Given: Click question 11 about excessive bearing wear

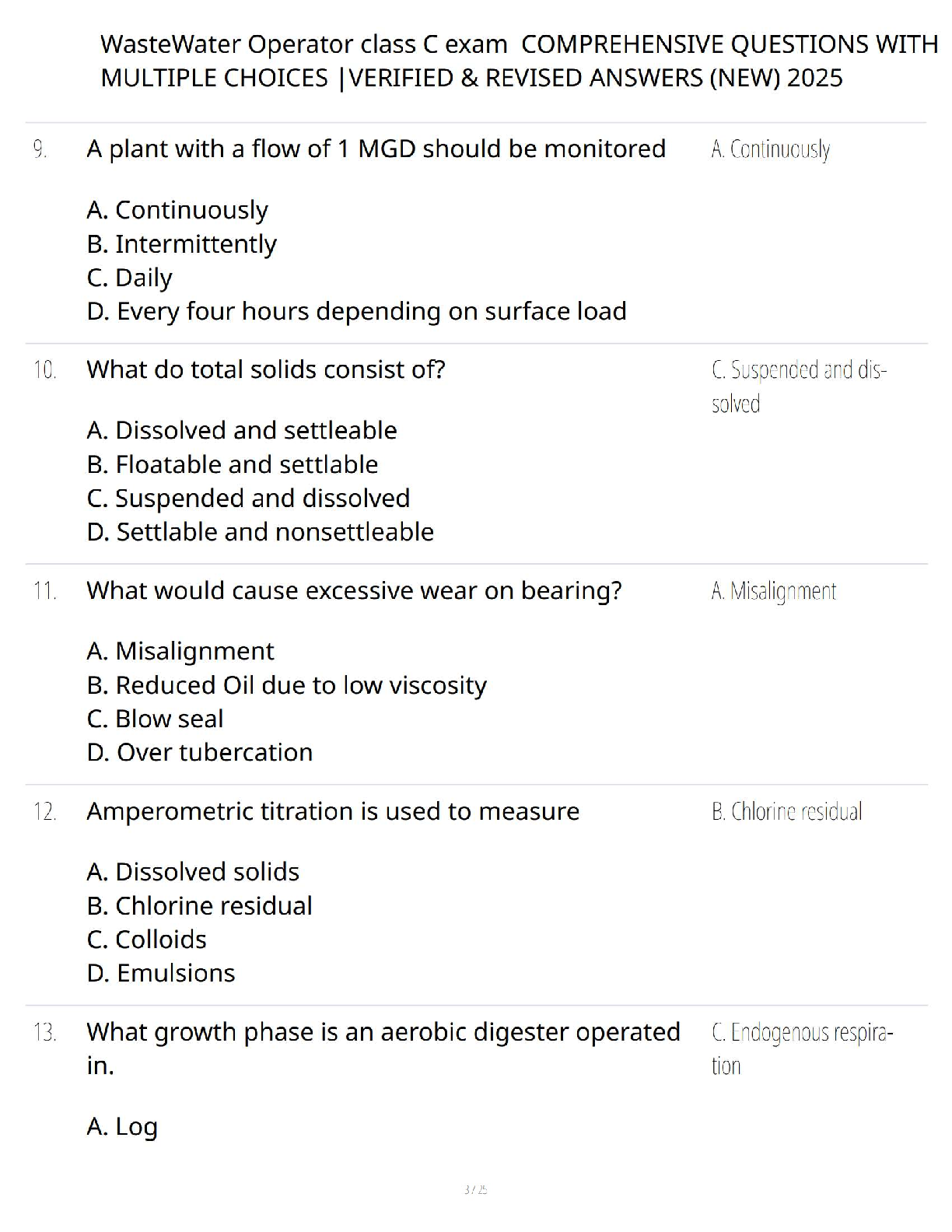Looking at the screenshot, I should (354, 590).
